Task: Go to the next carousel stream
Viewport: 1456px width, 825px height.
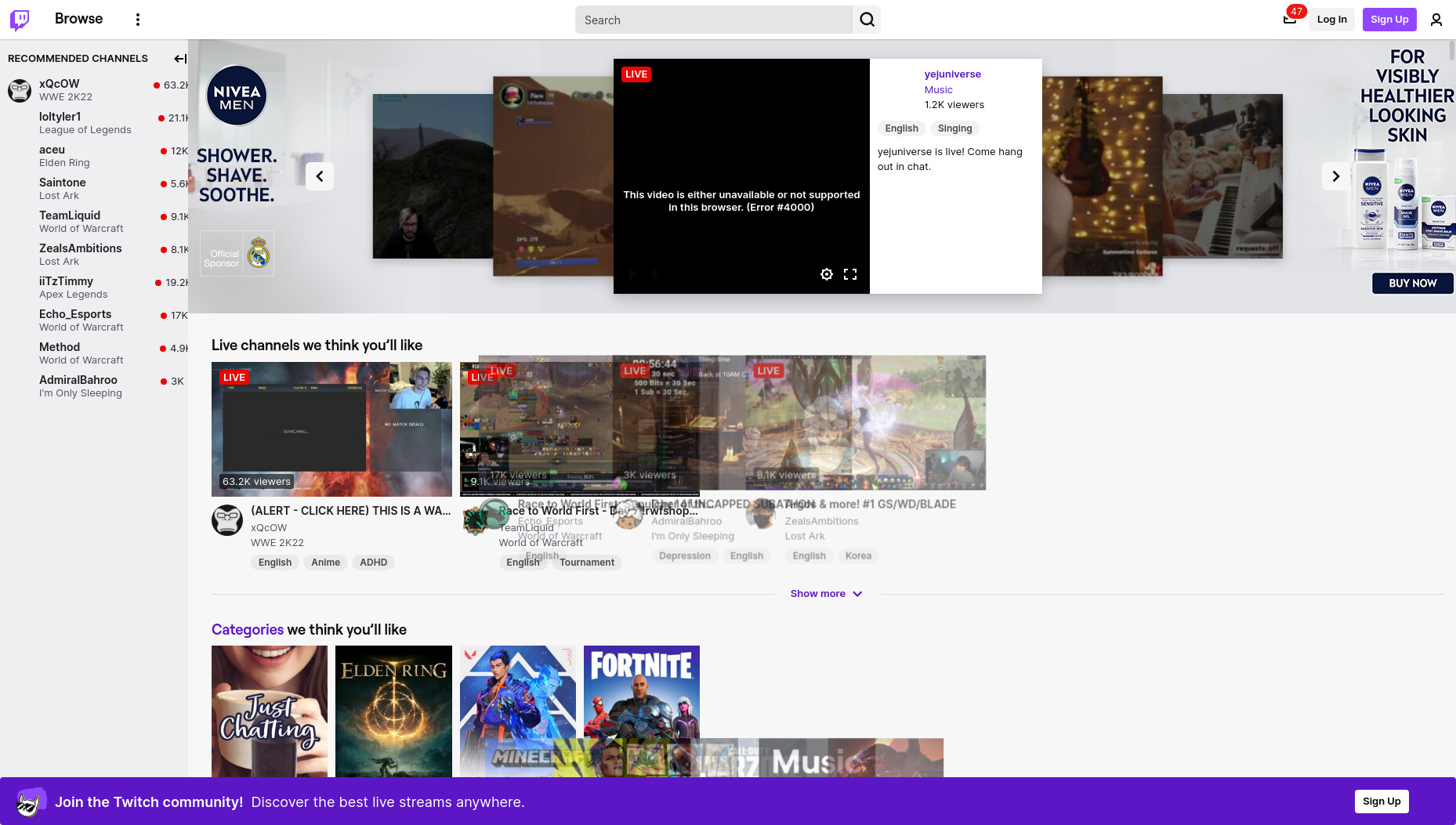Action: click(x=1335, y=176)
